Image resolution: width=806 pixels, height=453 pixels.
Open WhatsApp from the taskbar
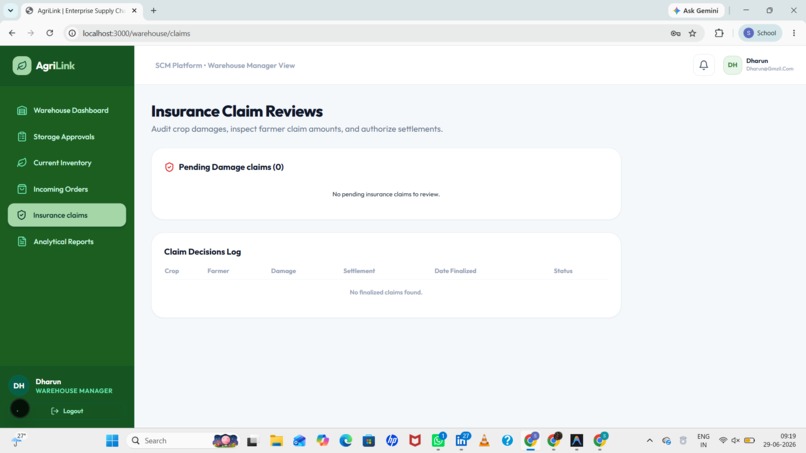(x=438, y=441)
